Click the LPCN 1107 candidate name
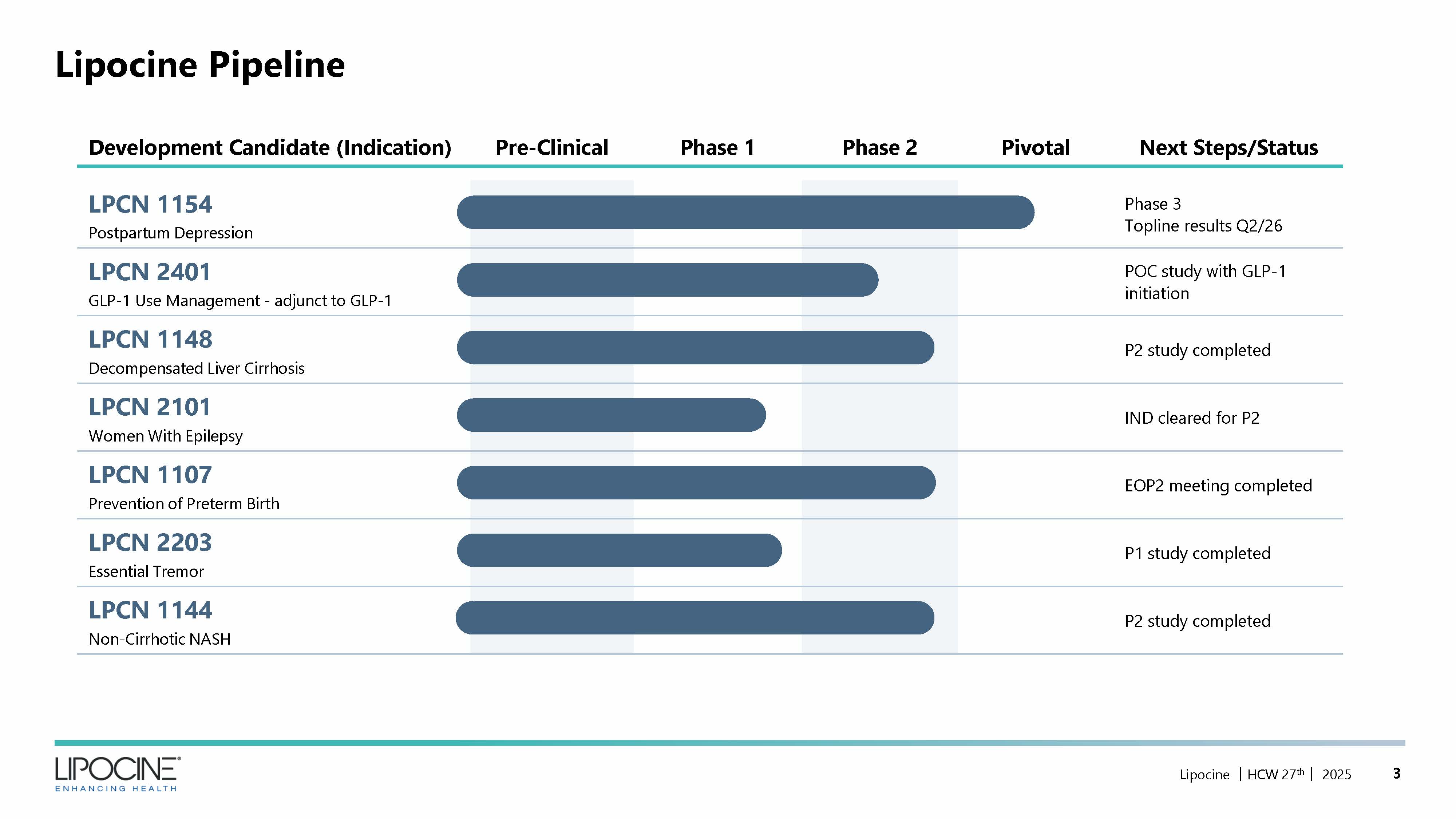The width and height of the screenshot is (1456, 819). [x=150, y=475]
